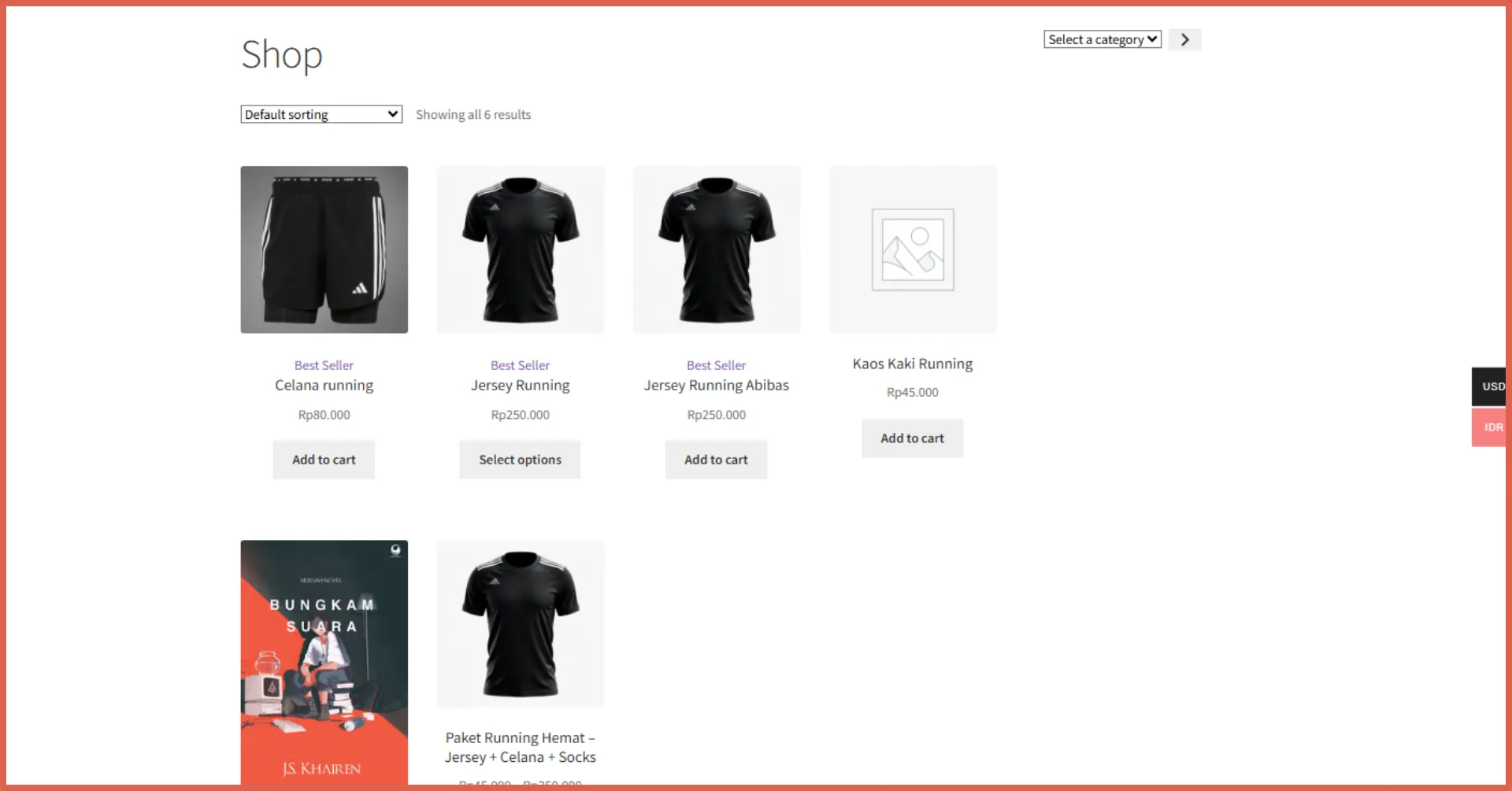Click the category filter arrow button

coord(1184,39)
